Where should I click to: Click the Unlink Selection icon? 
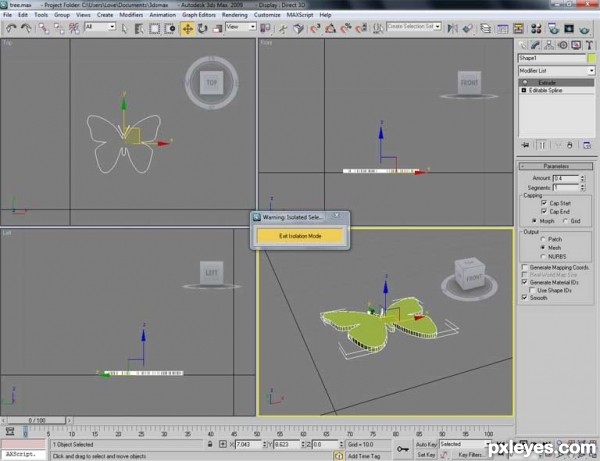pyautogui.click(x=59, y=28)
